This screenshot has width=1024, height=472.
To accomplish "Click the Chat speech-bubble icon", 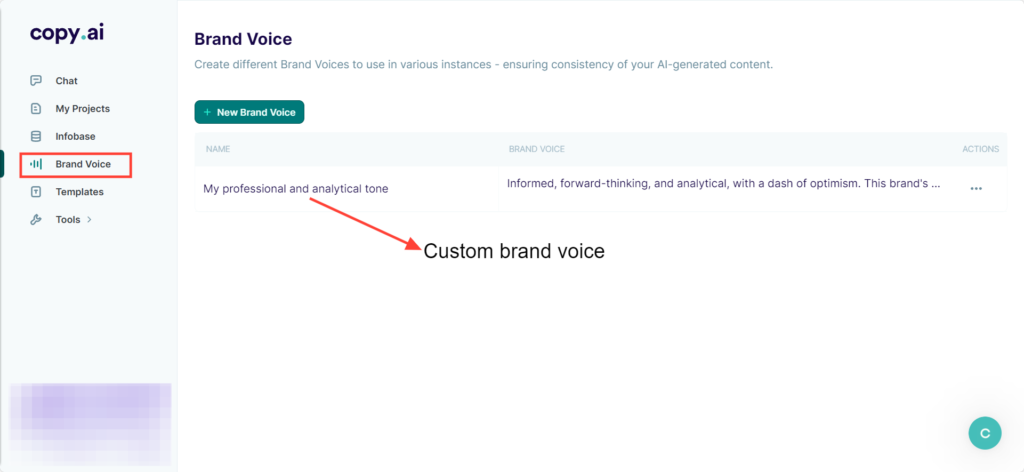I will click(x=36, y=81).
